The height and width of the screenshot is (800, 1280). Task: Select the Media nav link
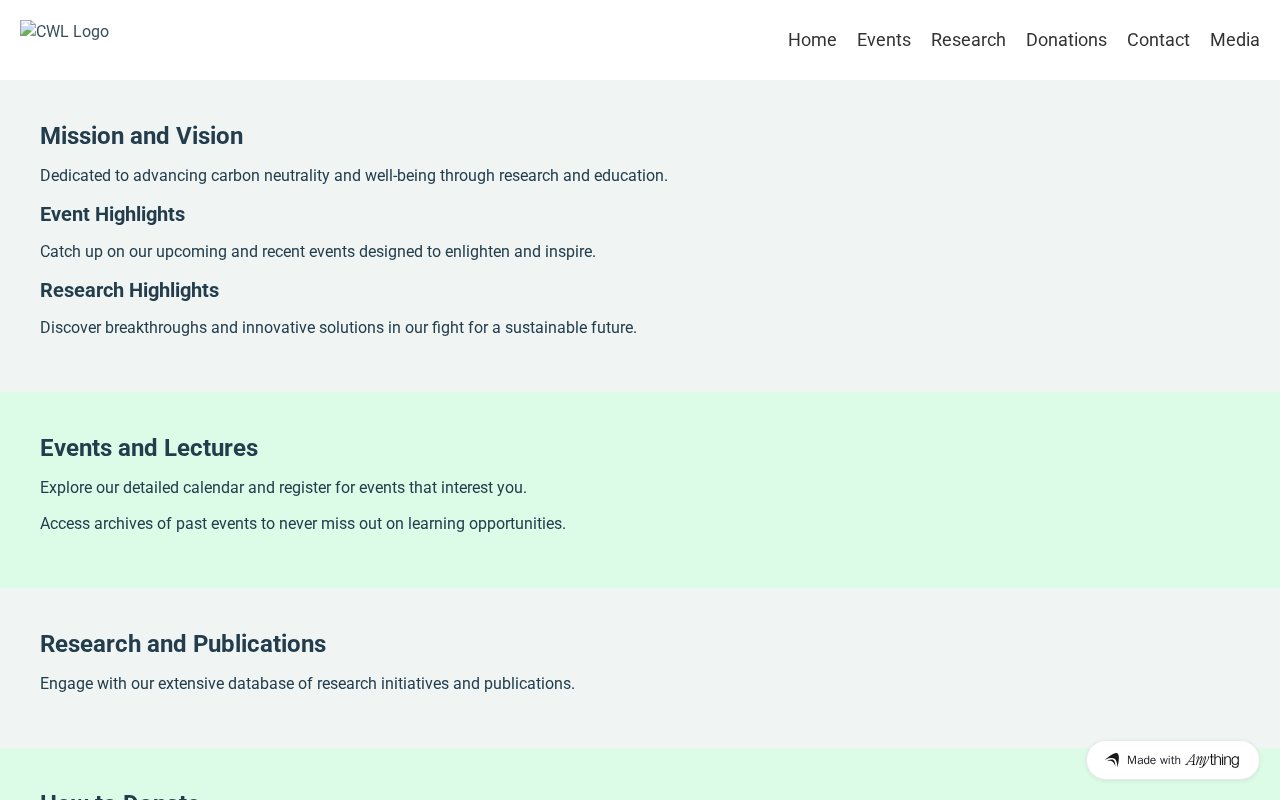tap(1234, 40)
